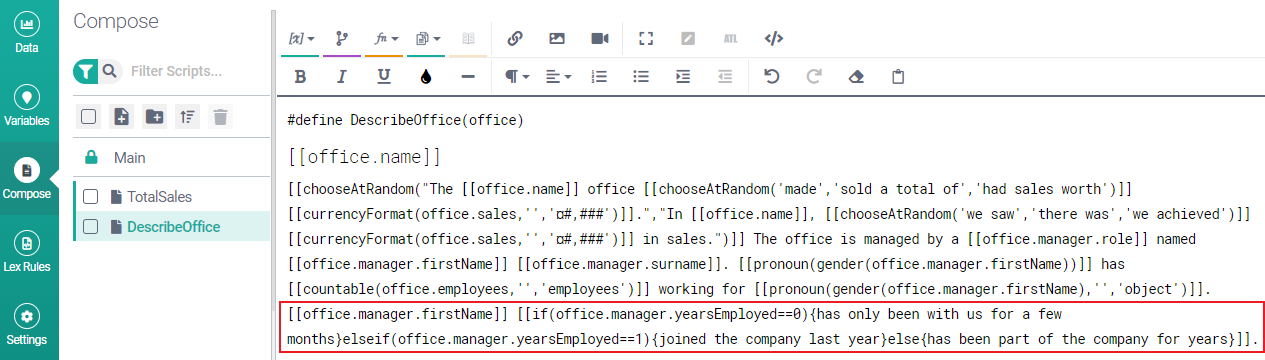Image resolution: width=1265 pixels, height=360 pixels.
Task: Open the scripts insert dropdown
Action: [x=428, y=39]
